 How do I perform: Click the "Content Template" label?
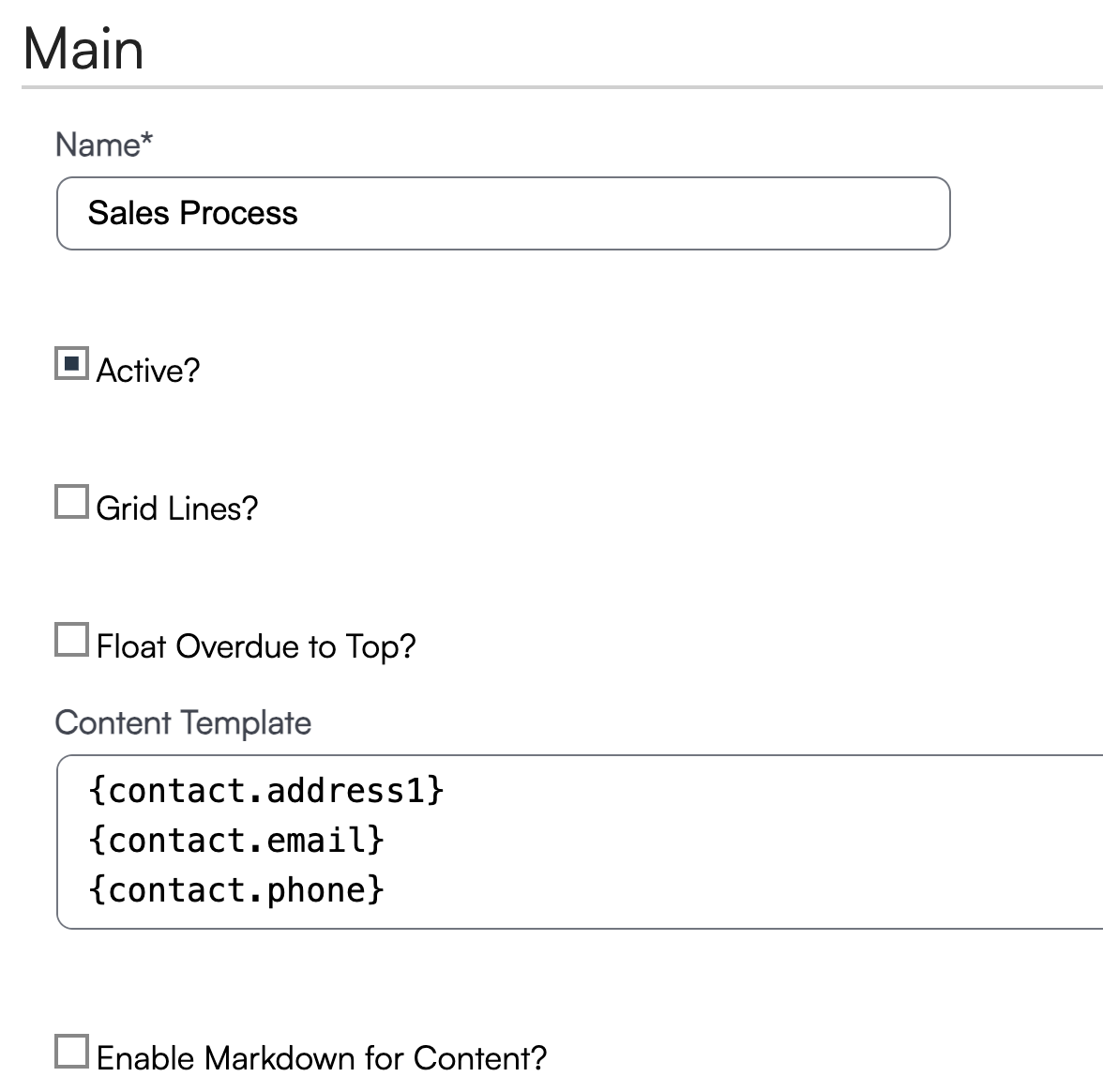point(183,722)
